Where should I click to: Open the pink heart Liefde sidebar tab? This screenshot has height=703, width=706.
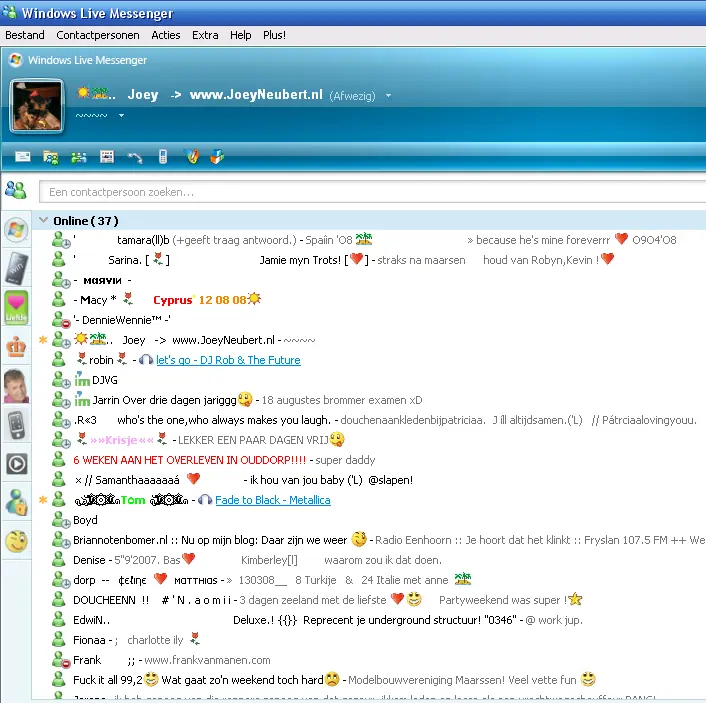(16, 308)
